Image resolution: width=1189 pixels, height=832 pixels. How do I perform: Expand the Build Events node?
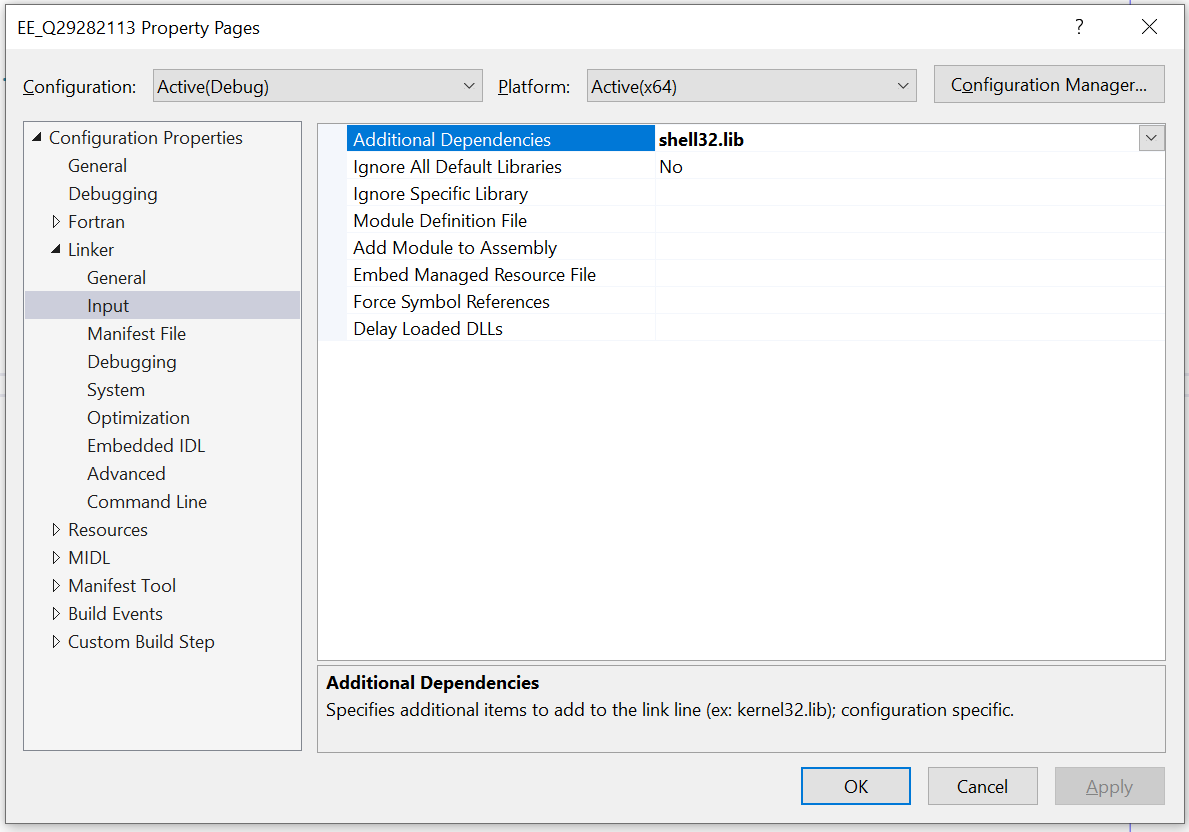pyautogui.click(x=55, y=614)
